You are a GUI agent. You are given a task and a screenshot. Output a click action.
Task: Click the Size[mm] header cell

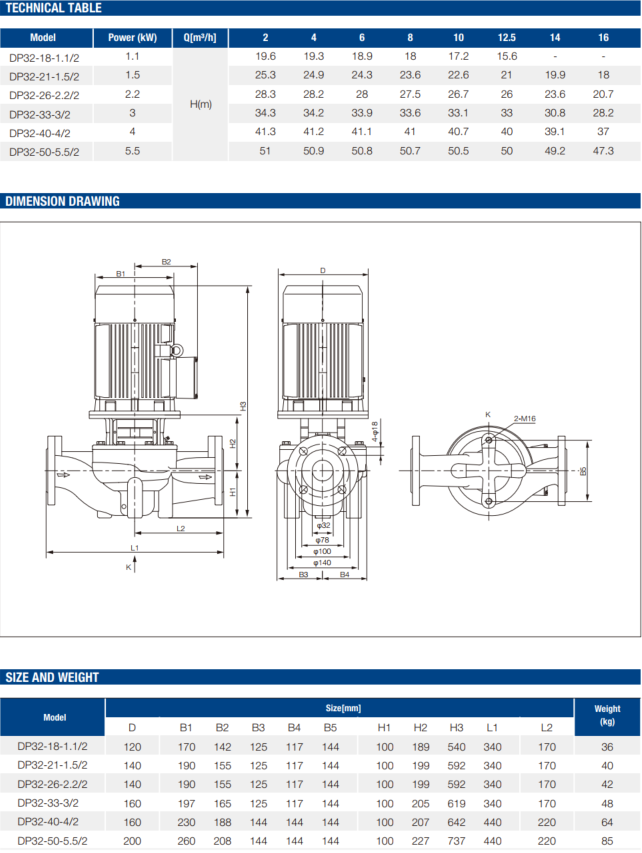[339, 707]
